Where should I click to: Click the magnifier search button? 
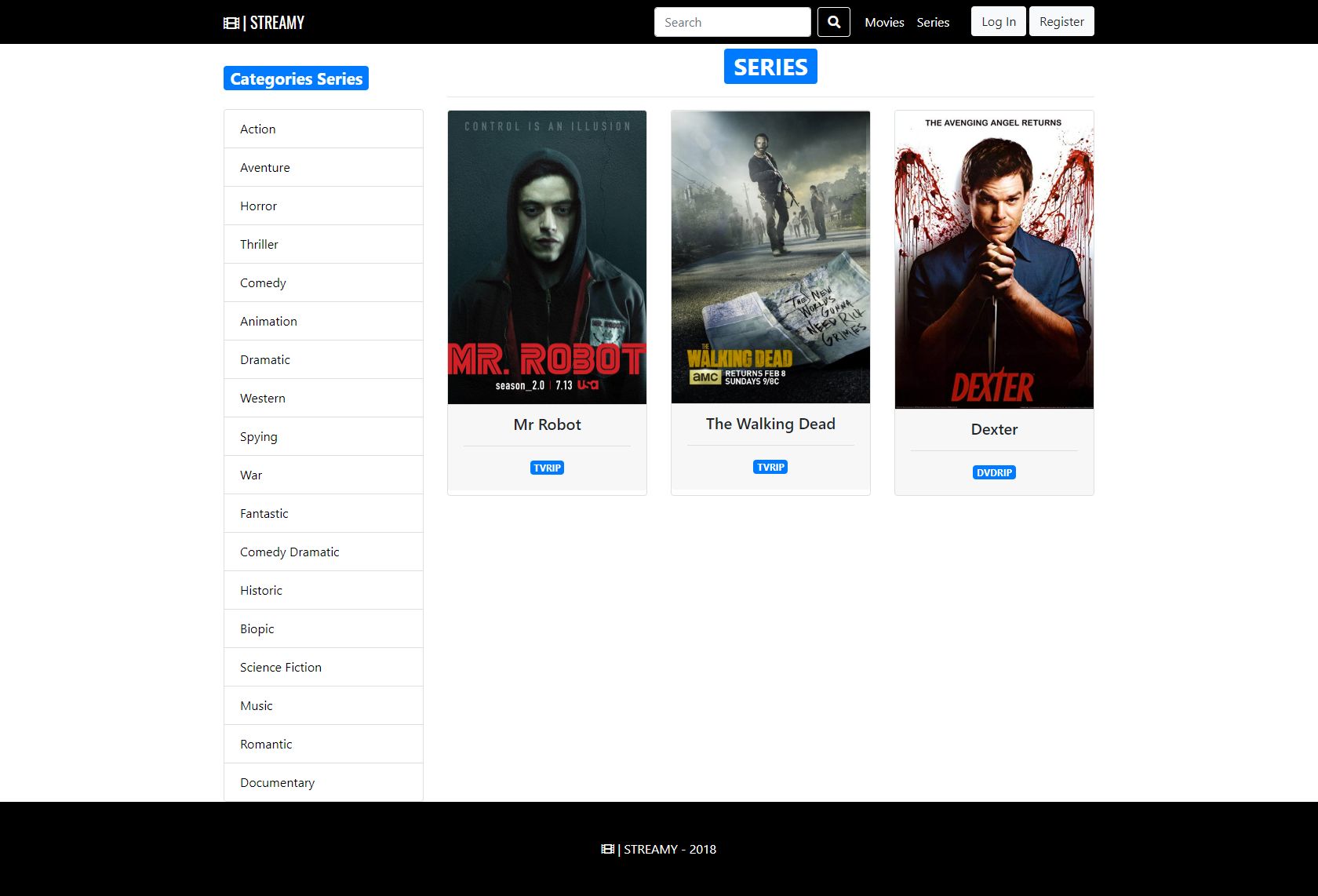(834, 22)
